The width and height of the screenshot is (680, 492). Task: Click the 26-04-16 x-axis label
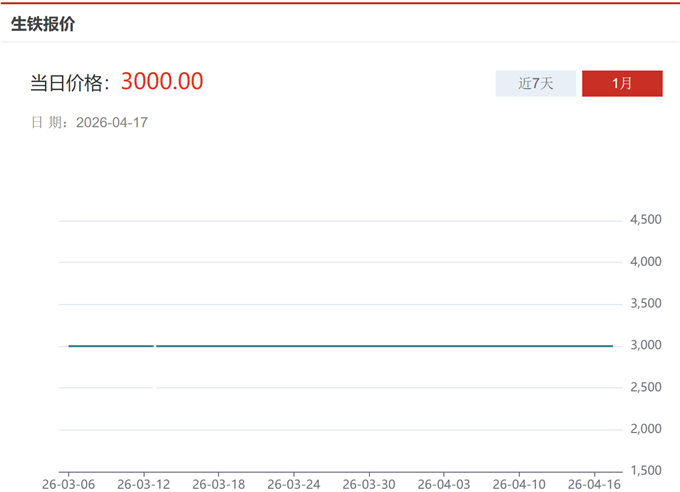click(594, 483)
